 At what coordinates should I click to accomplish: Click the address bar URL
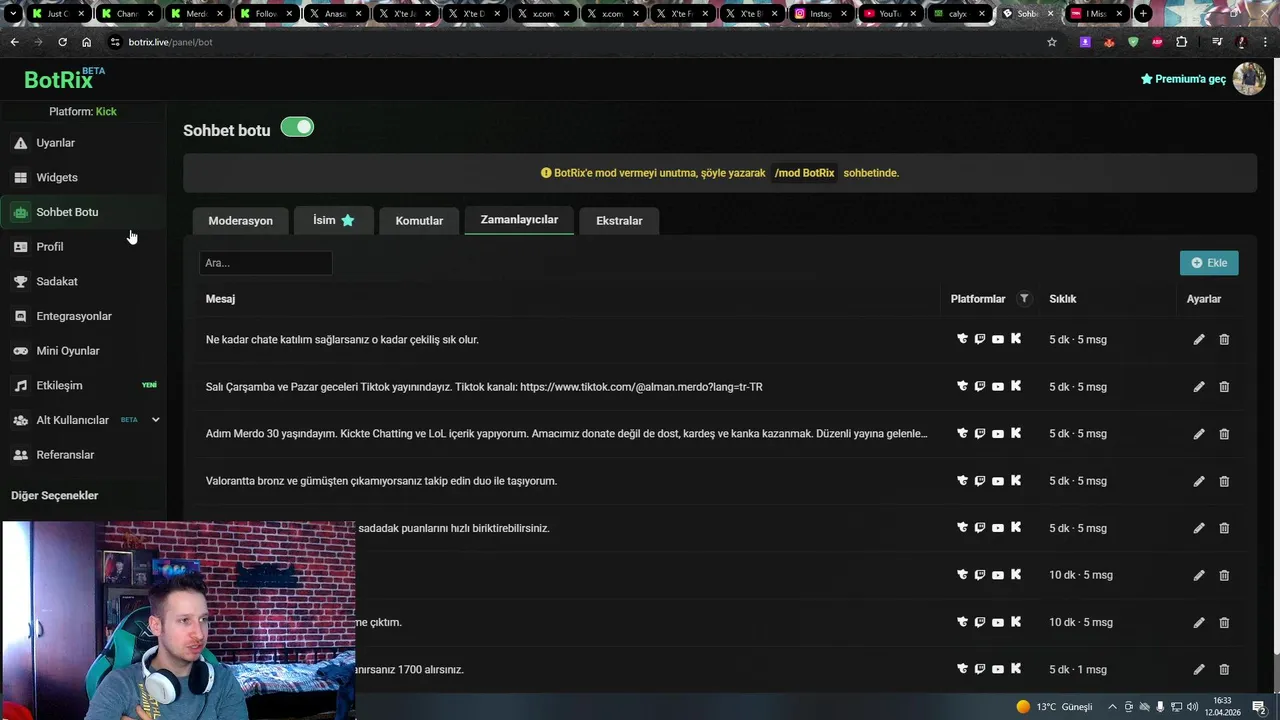pos(170,42)
